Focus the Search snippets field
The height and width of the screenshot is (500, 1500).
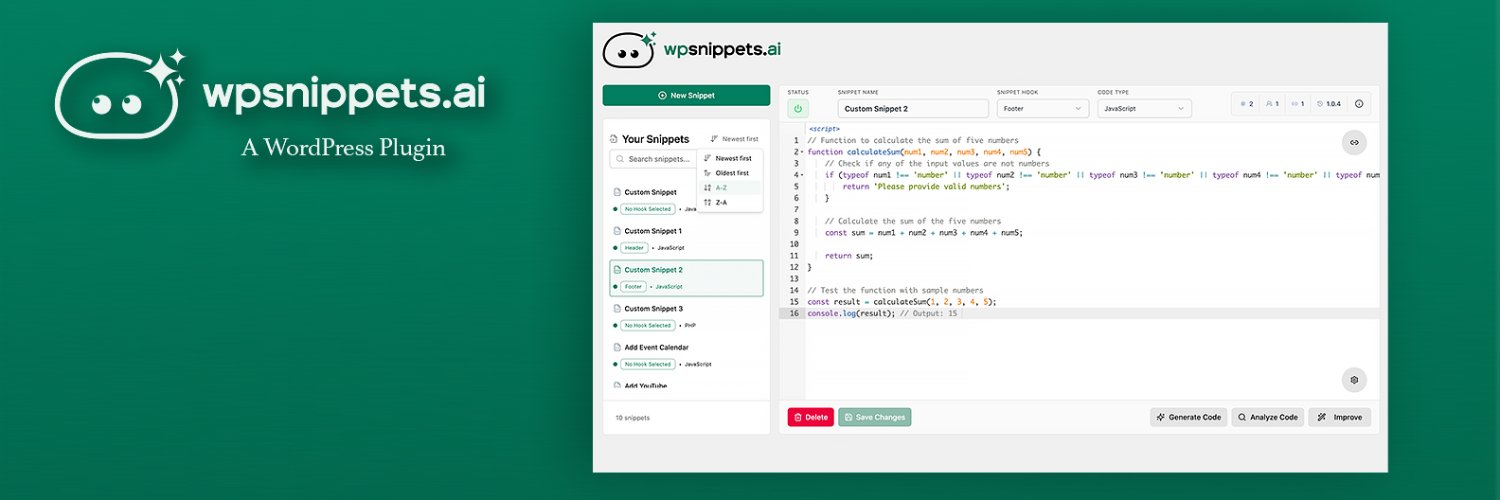point(653,159)
